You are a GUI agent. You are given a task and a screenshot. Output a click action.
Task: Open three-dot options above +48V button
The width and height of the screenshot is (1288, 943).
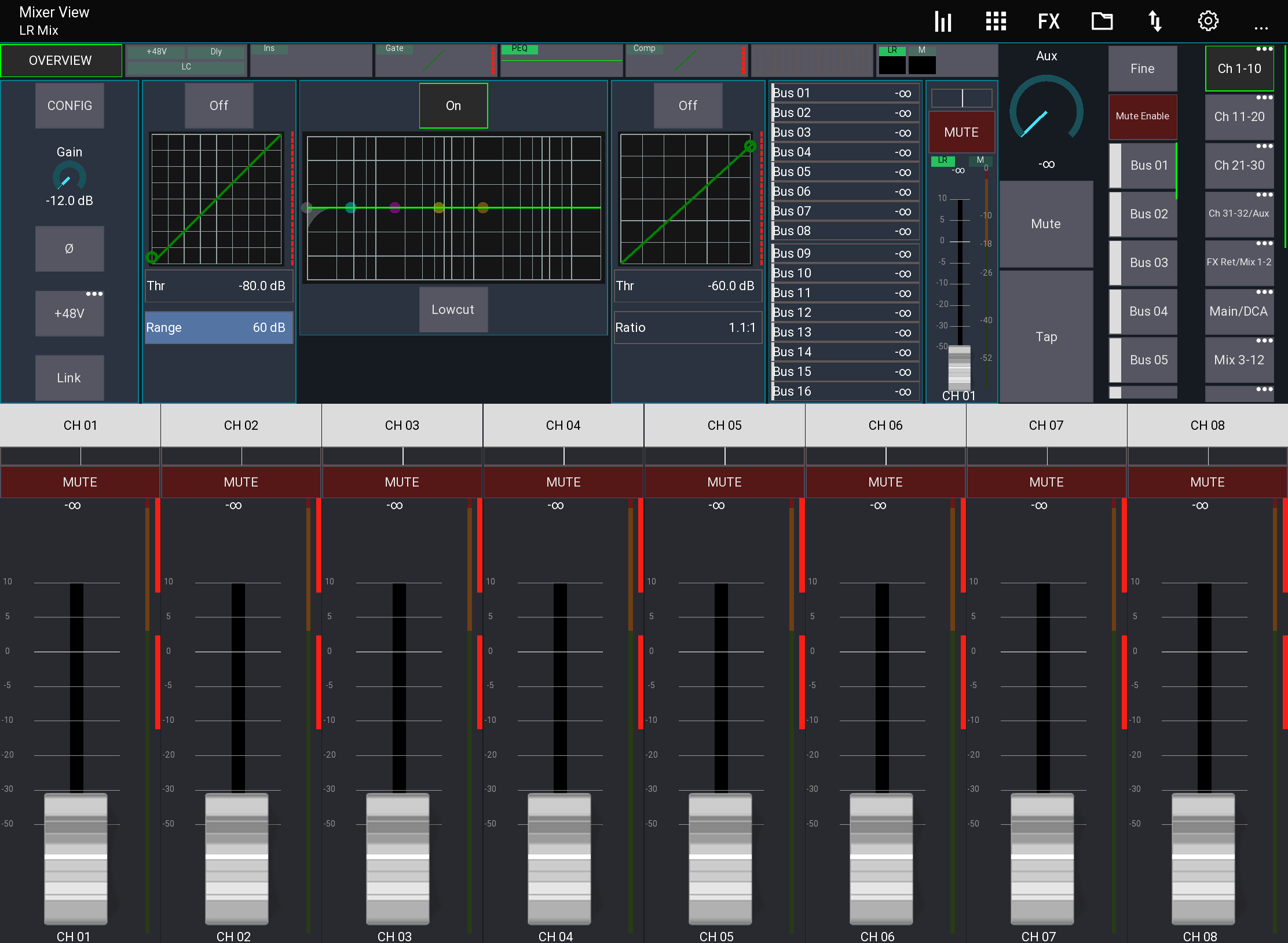pos(94,294)
